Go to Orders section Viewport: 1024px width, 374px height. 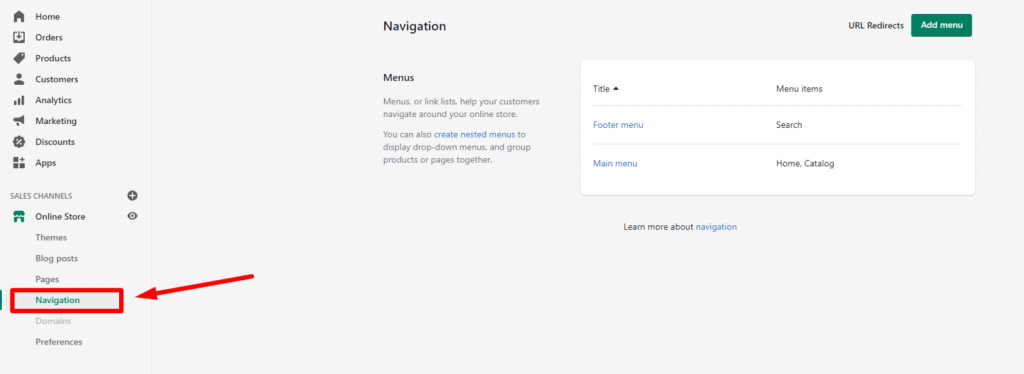click(49, 37)
